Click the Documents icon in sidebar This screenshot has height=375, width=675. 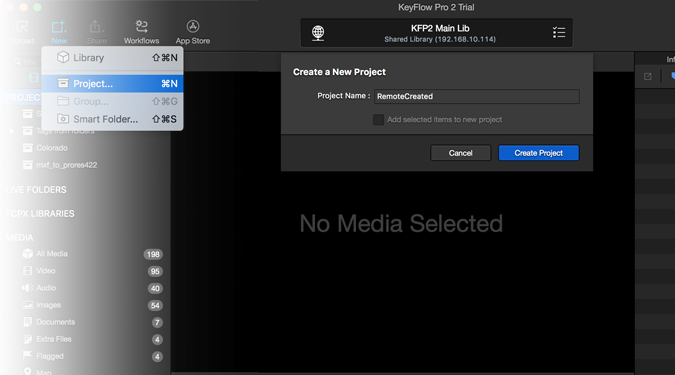click(x=28, y=322)
